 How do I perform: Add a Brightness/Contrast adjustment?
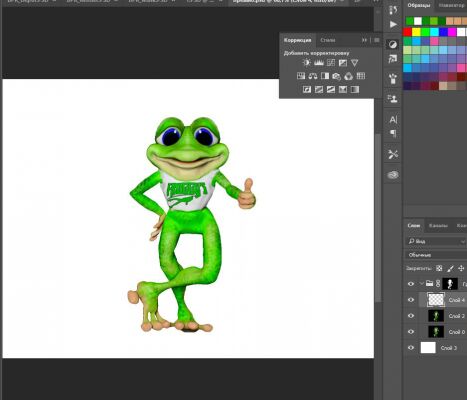point(307,63)
